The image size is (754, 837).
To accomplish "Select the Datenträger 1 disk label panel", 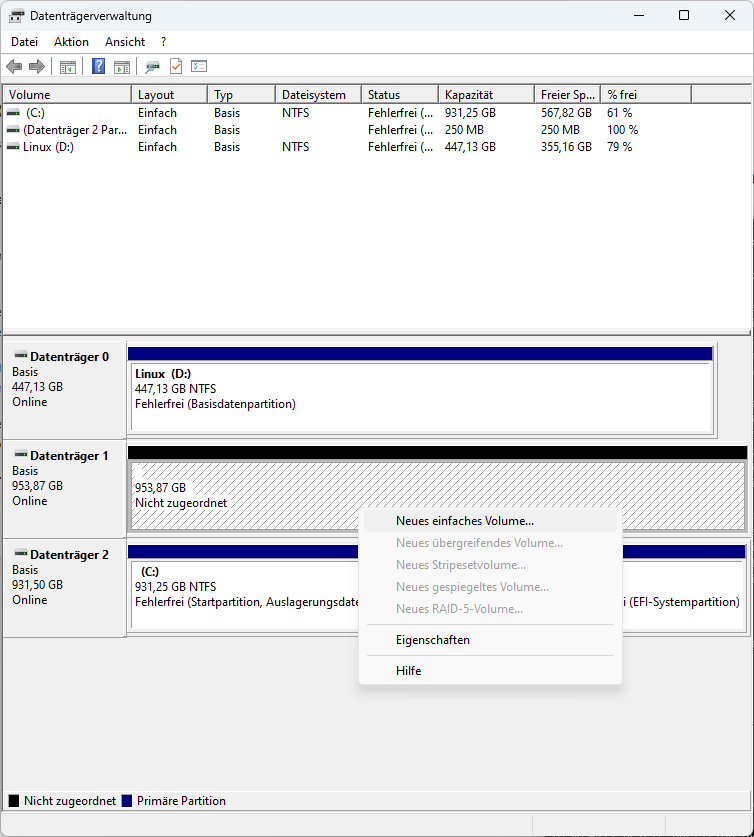I will point(65,489).
